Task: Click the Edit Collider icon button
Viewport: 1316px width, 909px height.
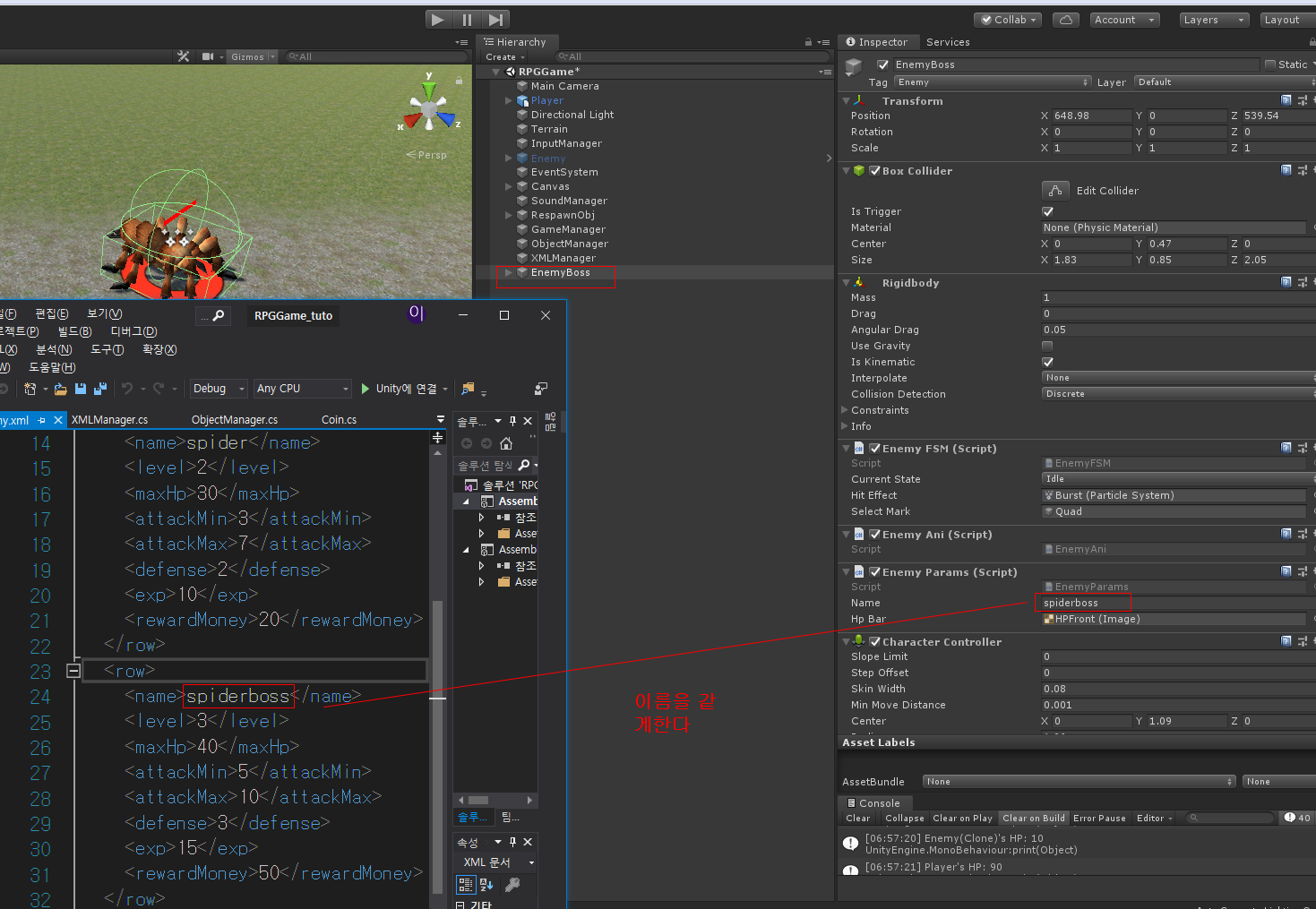Action: click(1055, 191)
